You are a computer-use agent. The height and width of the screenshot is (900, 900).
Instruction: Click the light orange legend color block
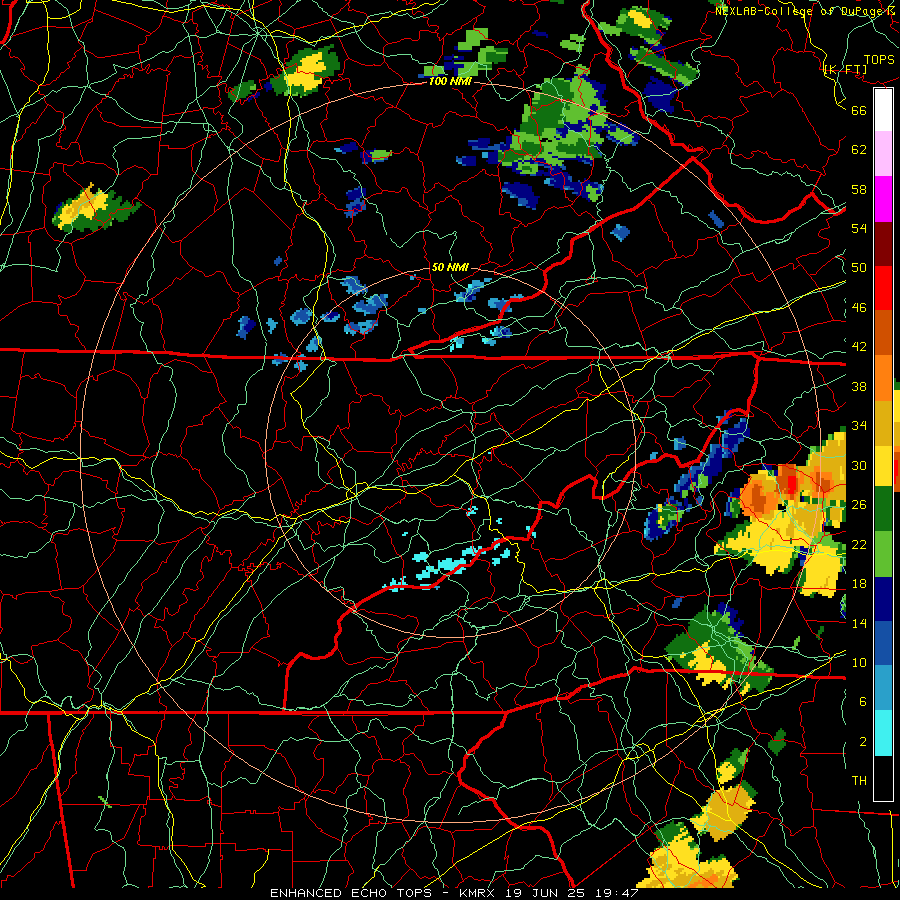[883, 378]
